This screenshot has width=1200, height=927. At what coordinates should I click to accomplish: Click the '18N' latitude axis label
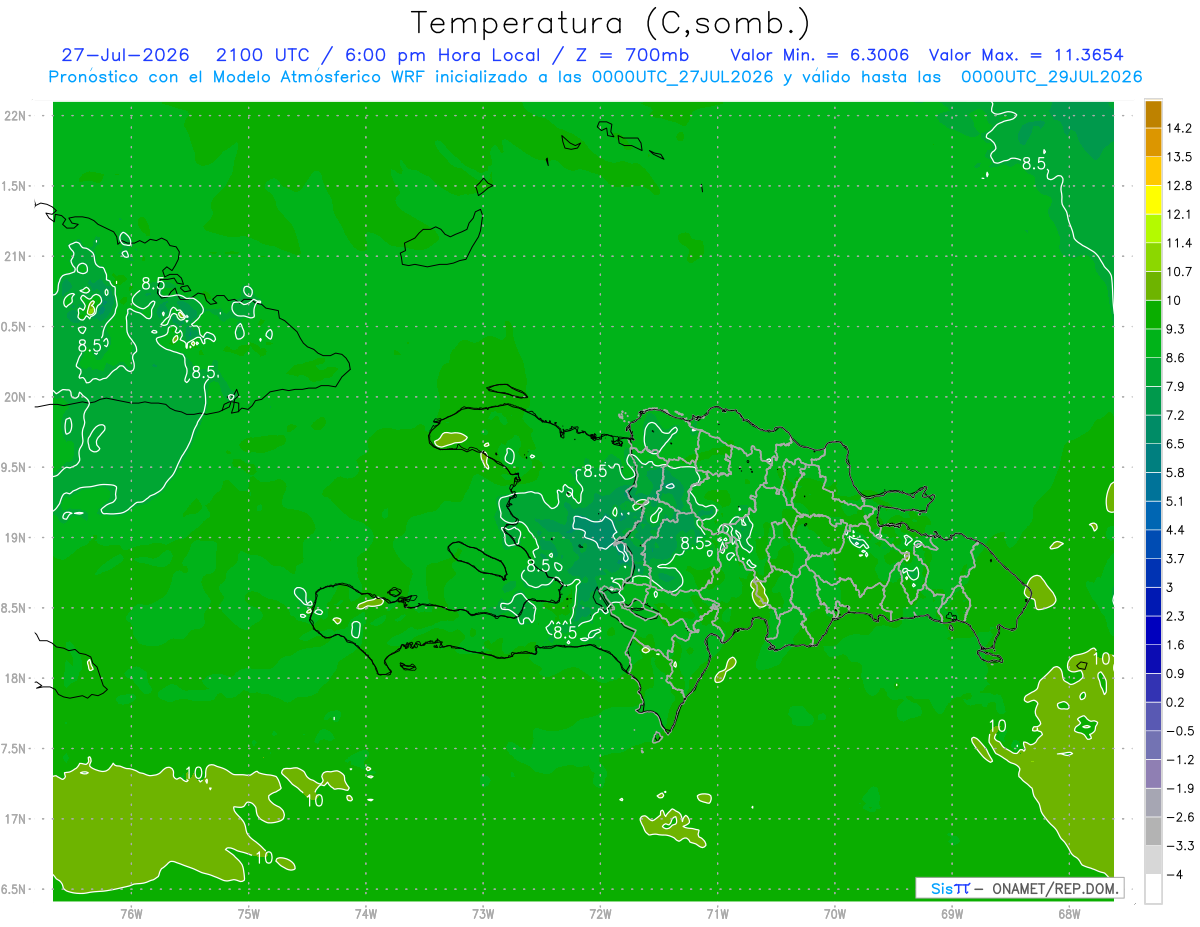click(x=15, y=678)
